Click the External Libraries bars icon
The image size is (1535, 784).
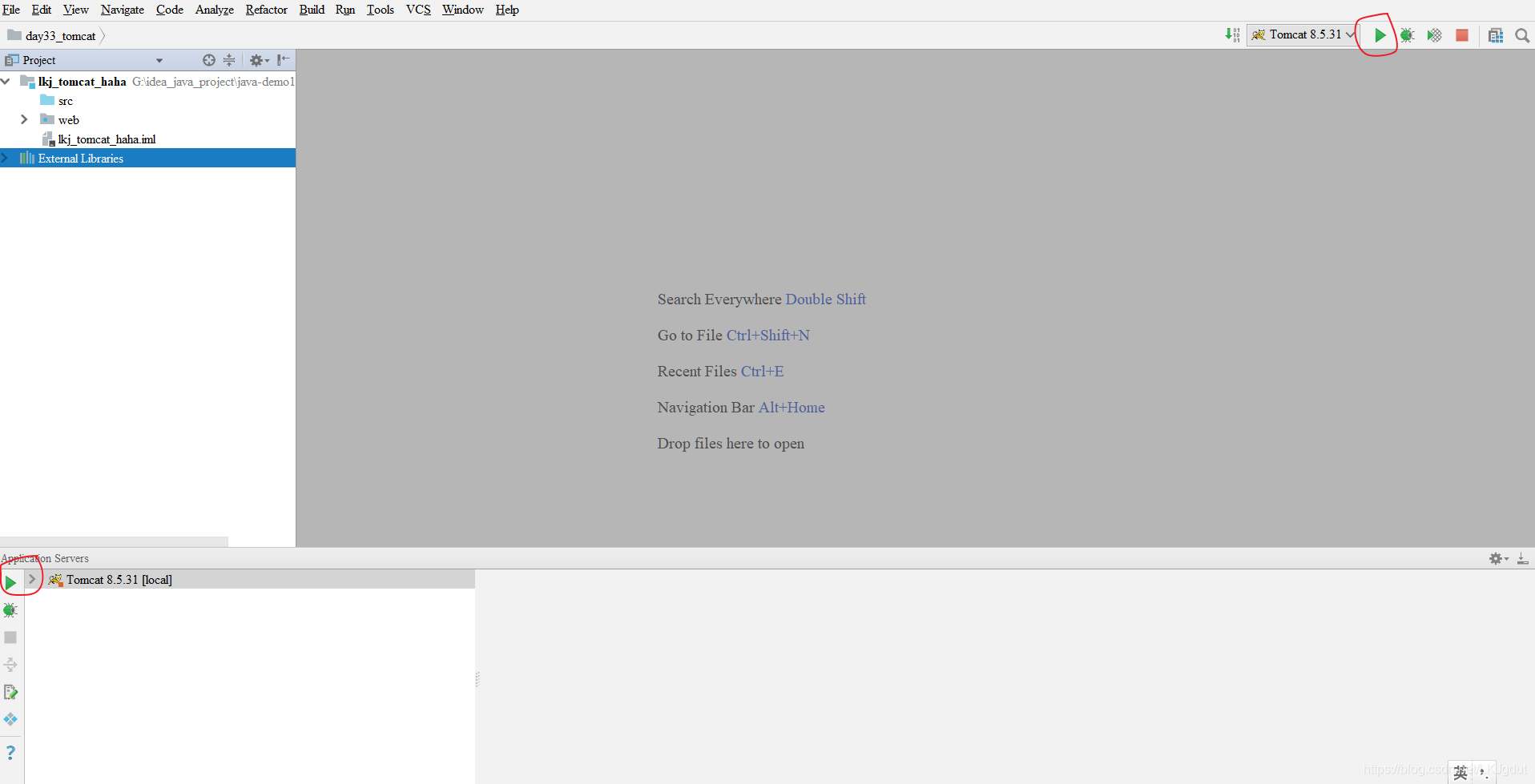[27, 158]
